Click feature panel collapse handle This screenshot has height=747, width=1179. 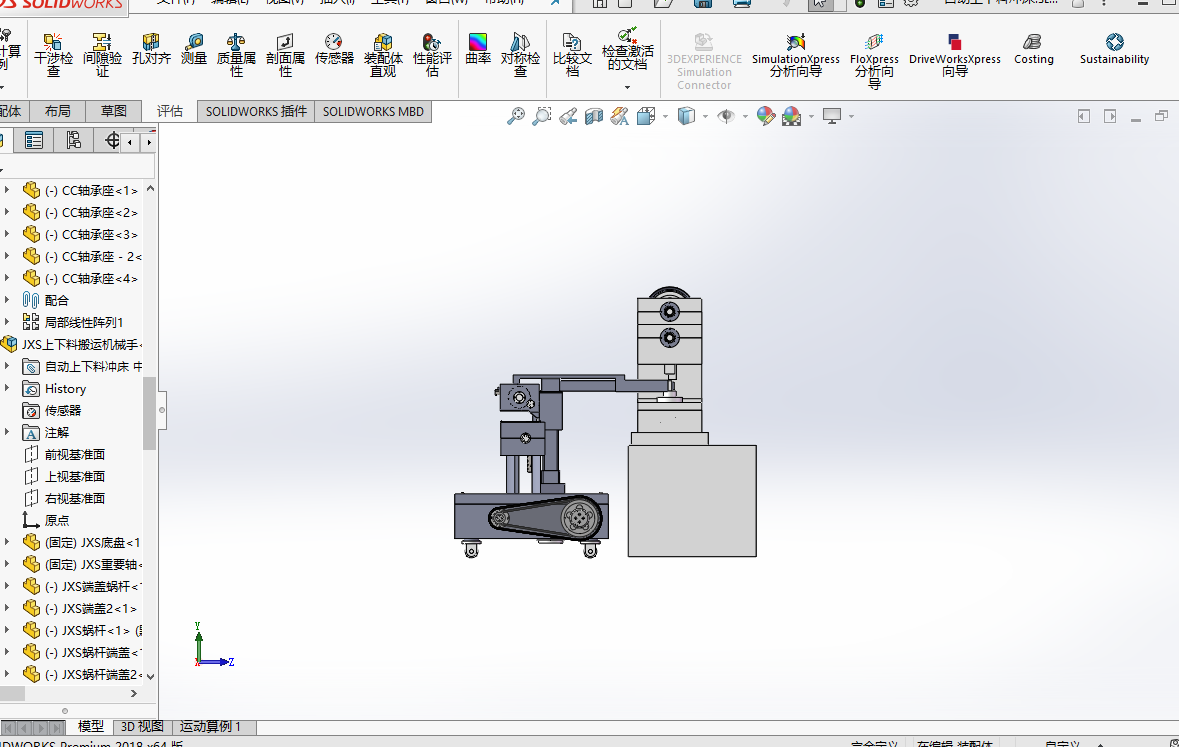coord(162,410)
